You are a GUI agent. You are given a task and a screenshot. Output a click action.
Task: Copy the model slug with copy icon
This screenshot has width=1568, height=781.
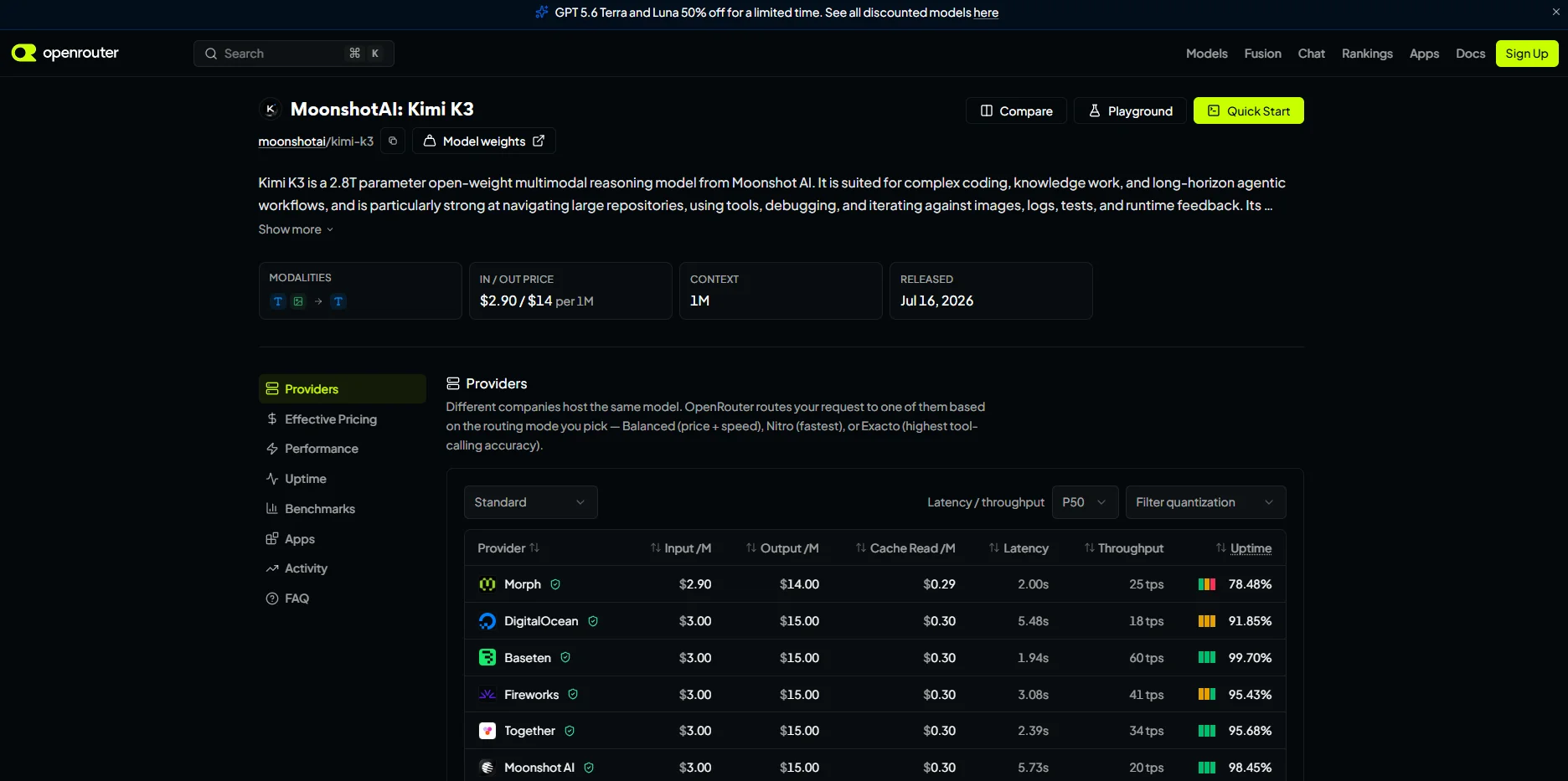393,141
